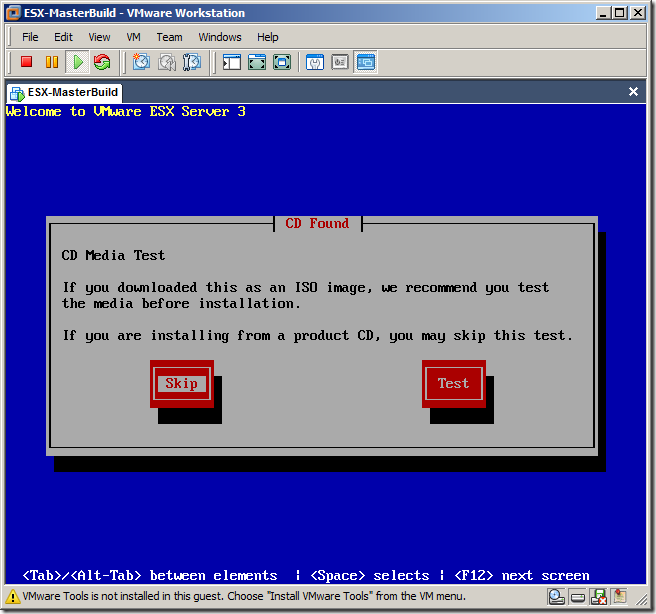The image size is (656, 614).
Task: Click the VMware Workstation title bar icon
Action: click(13, 13)
